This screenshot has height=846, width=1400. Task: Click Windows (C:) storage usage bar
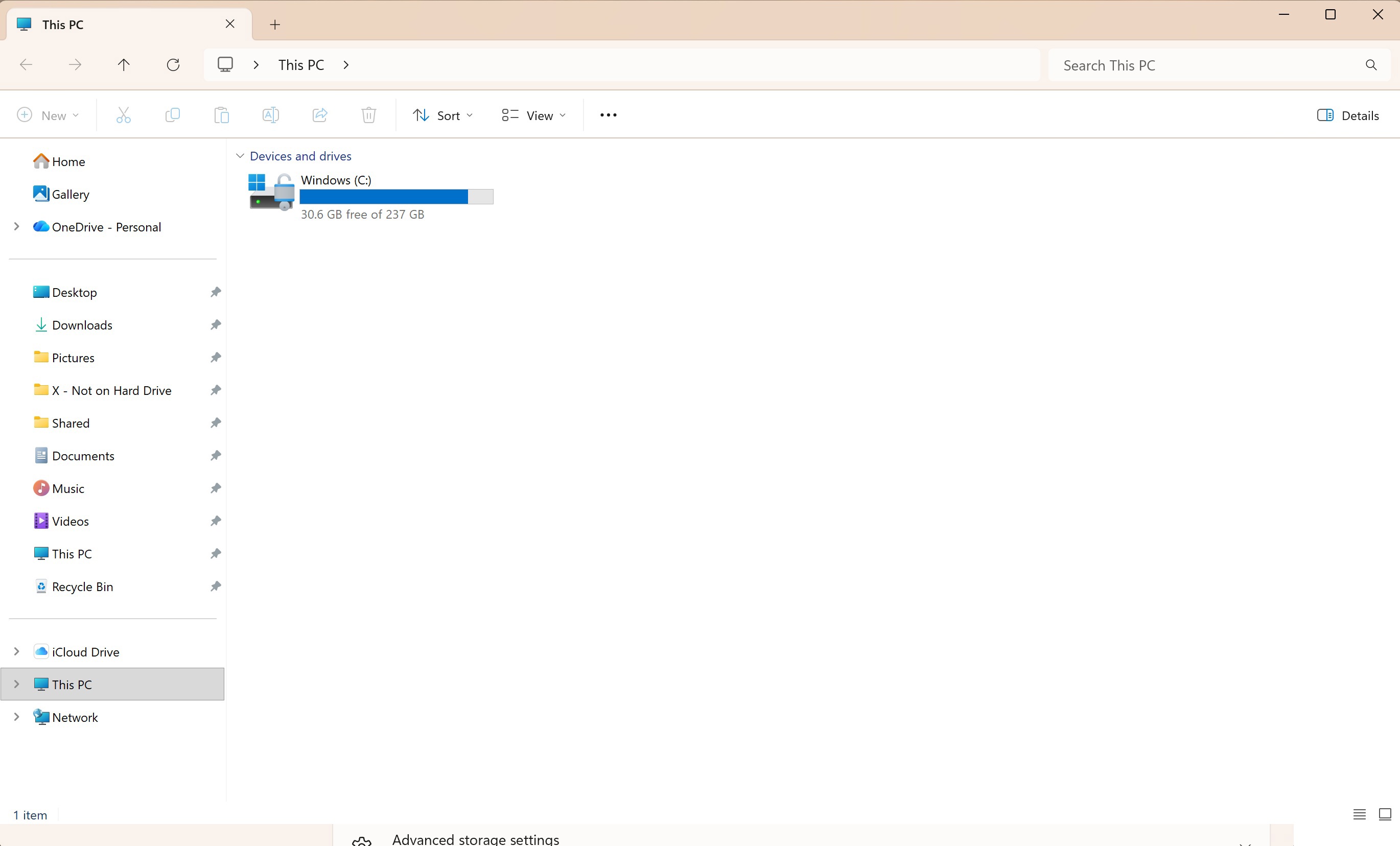pyautogui.click(x=396, y=197)
